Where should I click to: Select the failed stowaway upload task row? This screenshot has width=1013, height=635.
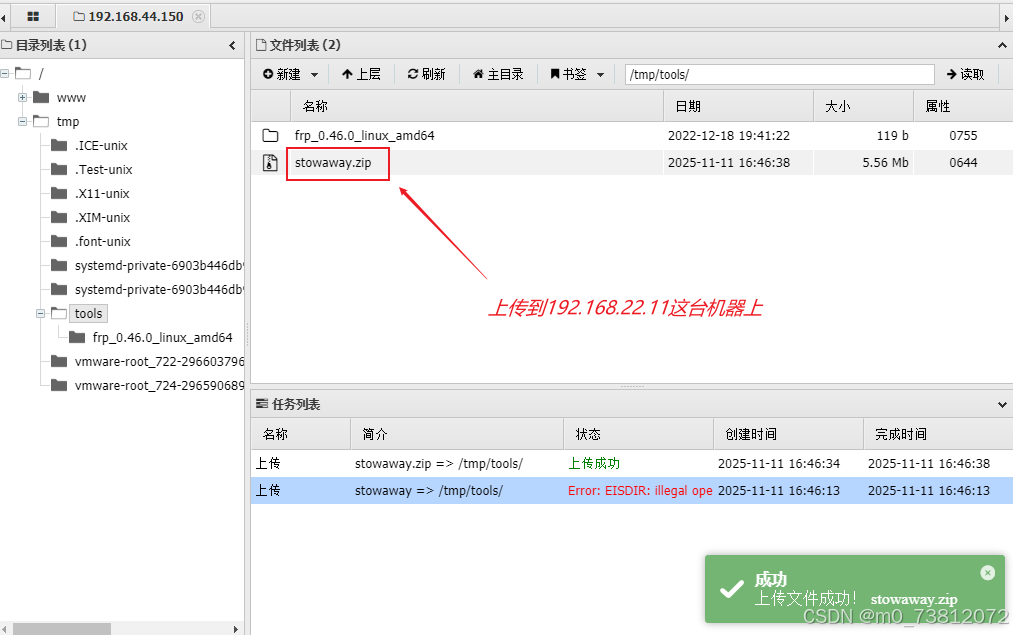click(x=632, y=490)
